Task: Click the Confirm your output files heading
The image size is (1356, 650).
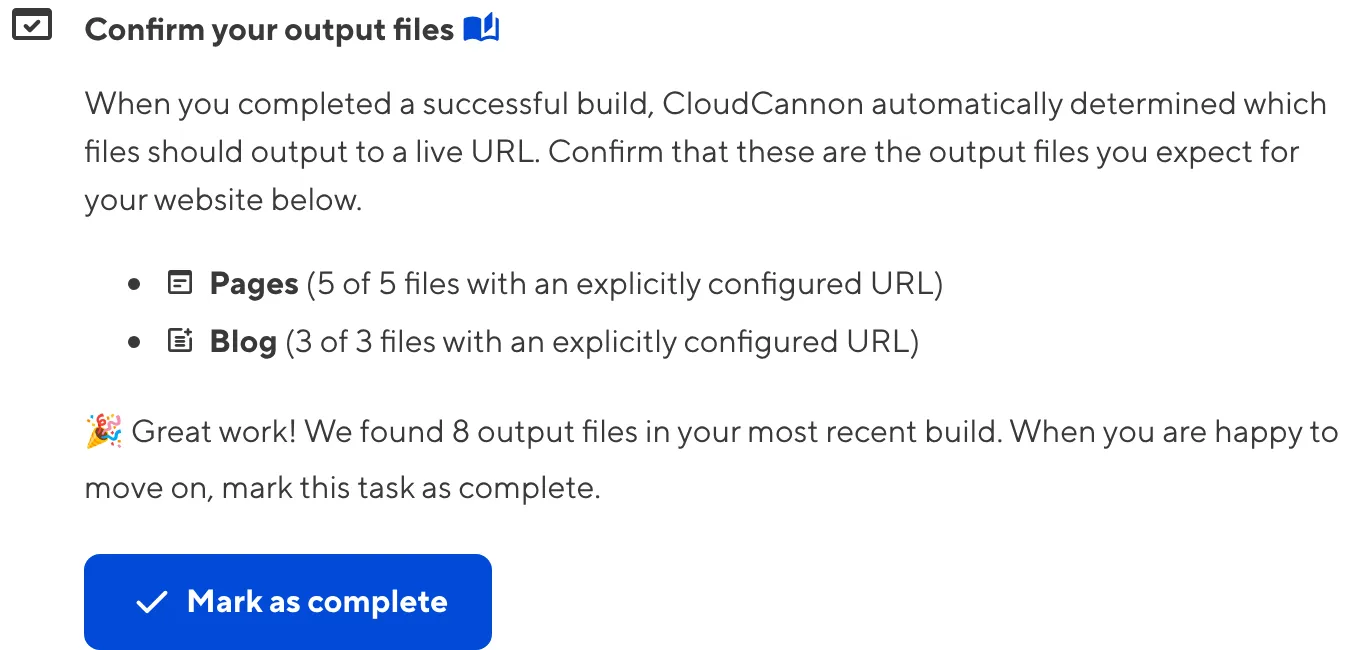Action: coord(270,29)
